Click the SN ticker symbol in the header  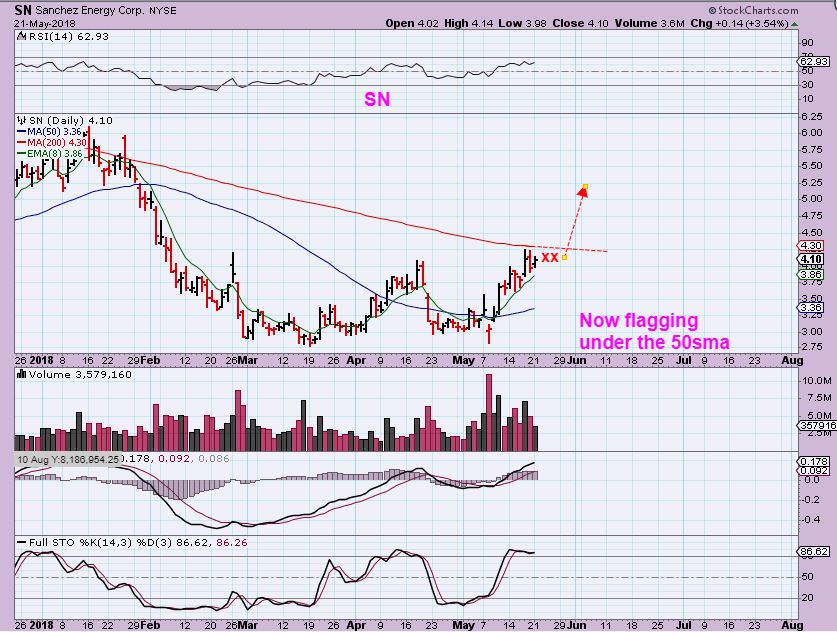click(x=22, y=10)
